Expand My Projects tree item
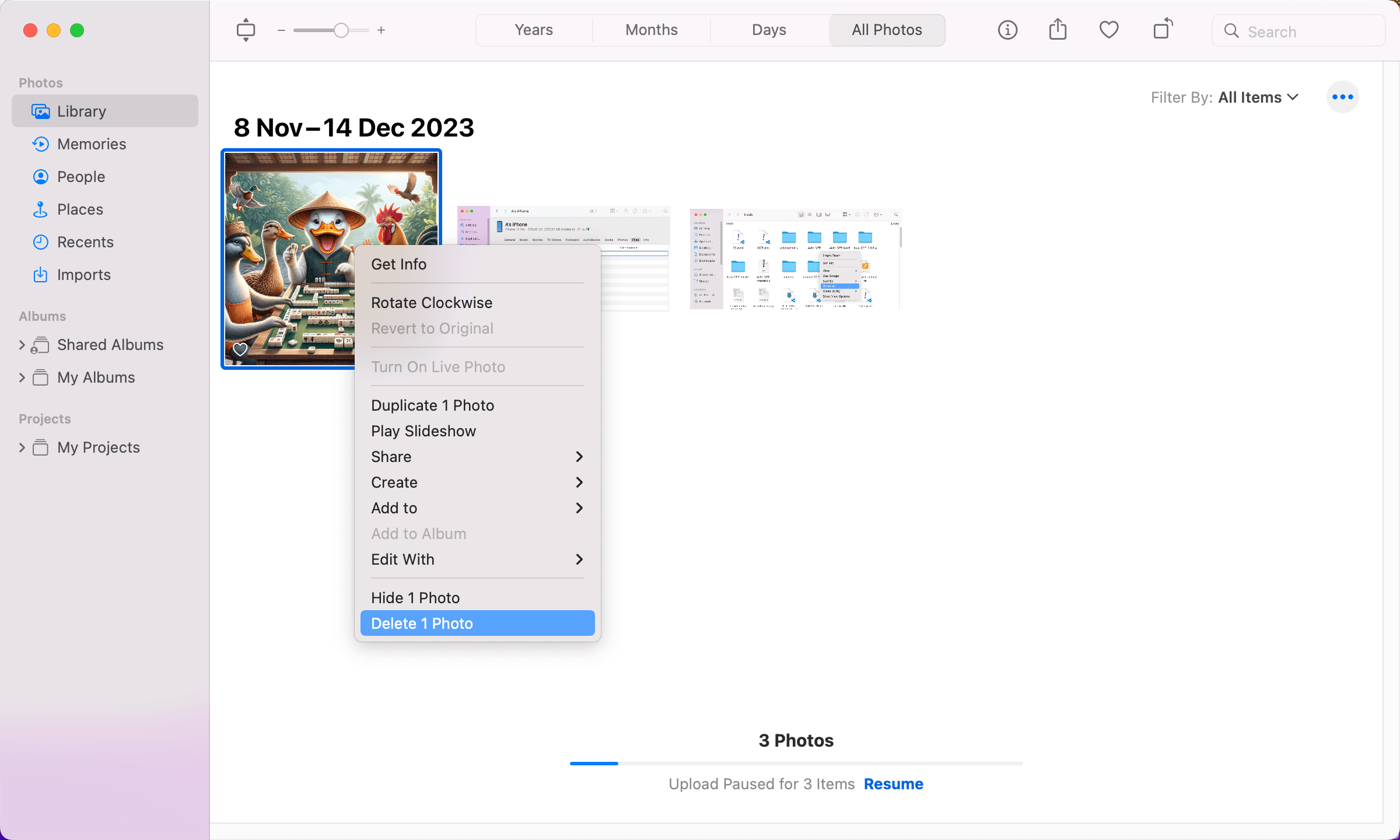The height and width of the screenshot is (840, 1400). [22, 447]
